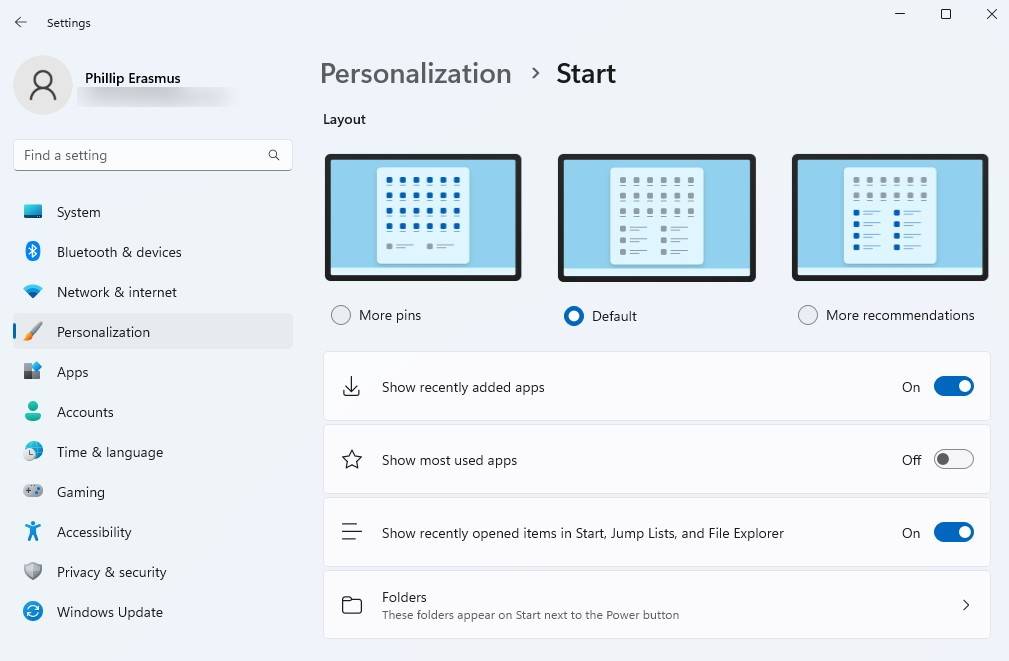Image resolution: width=1009 pixels, height=661 pixels.
Task: Open Windows Update page
Action: point(153,611)
